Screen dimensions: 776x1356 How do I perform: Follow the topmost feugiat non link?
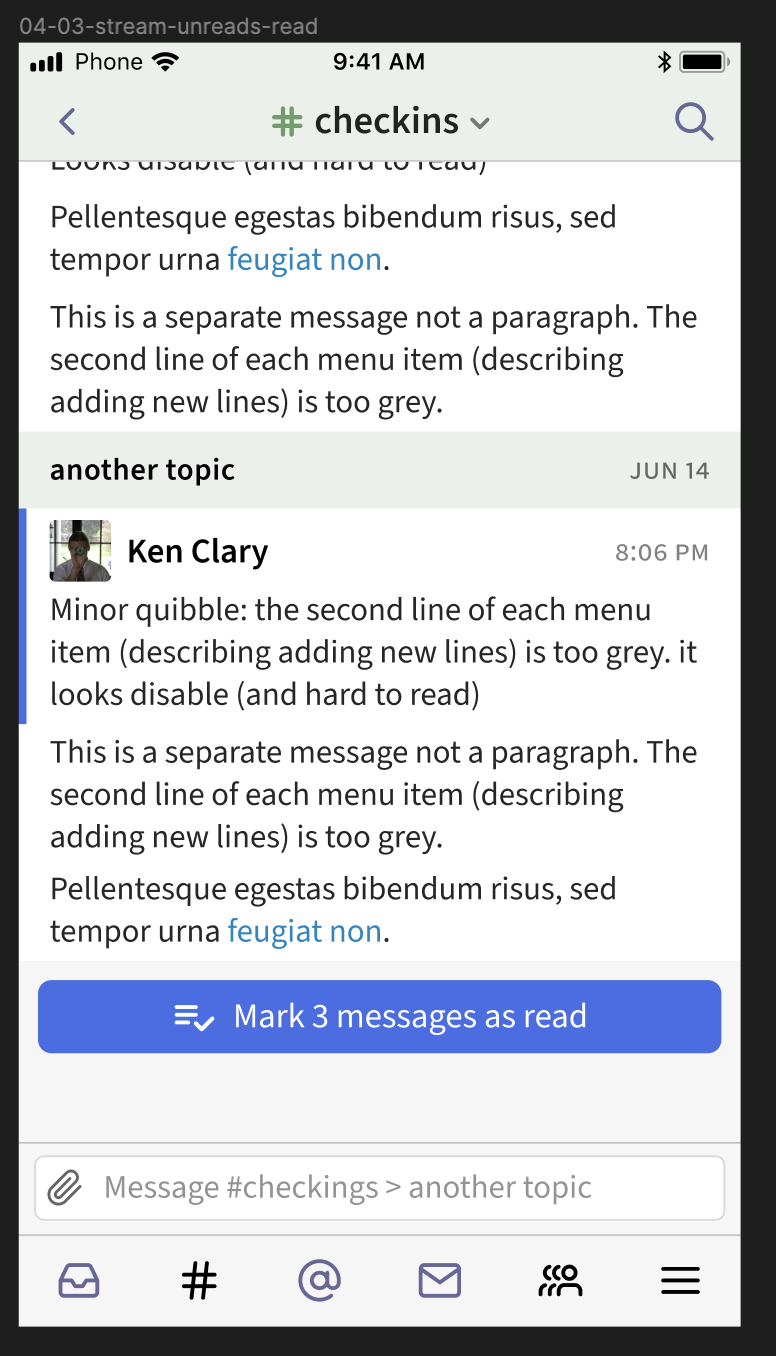point(304,259)
